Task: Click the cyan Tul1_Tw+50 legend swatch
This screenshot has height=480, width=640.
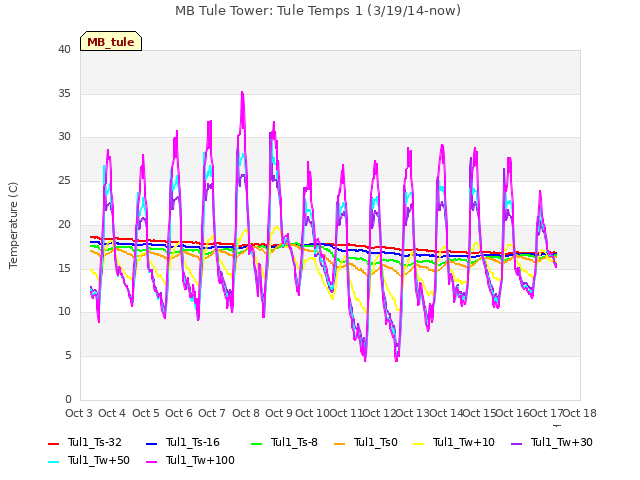Action: (53, 462)
